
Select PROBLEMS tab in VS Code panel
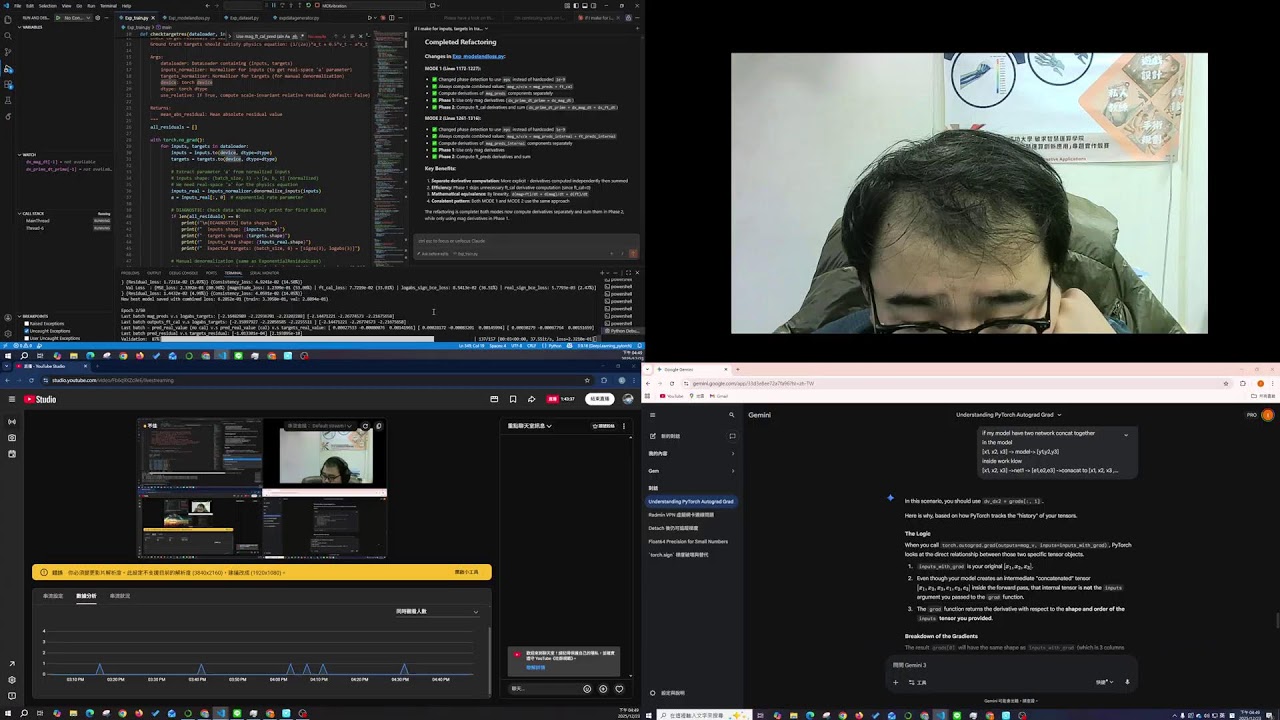tap(130, 273)
